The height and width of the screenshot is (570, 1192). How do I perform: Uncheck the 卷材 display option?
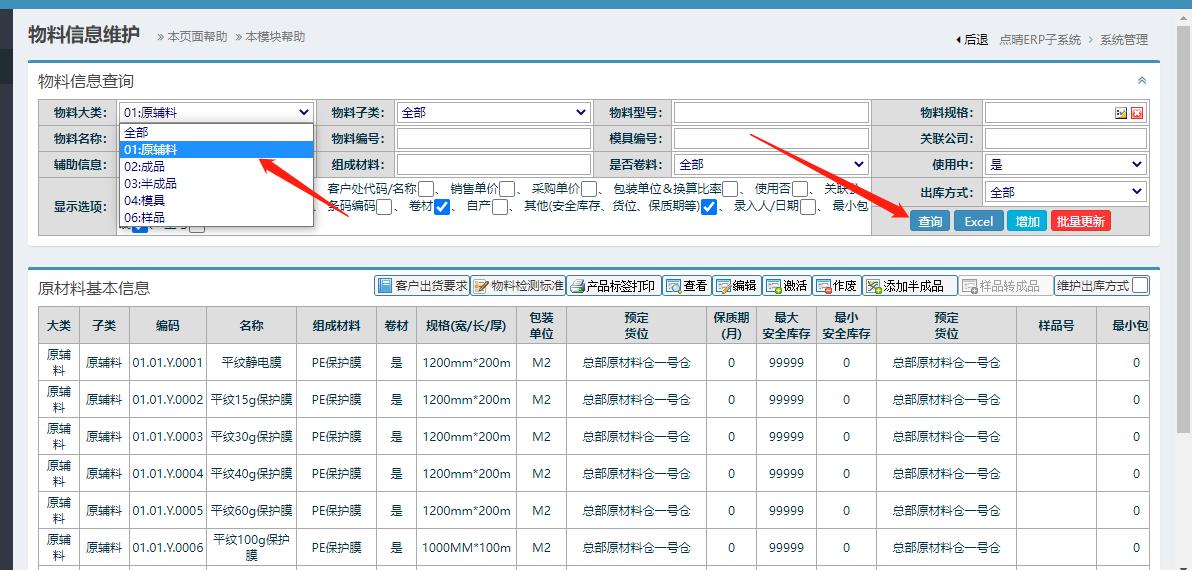[x=442, y=207]
